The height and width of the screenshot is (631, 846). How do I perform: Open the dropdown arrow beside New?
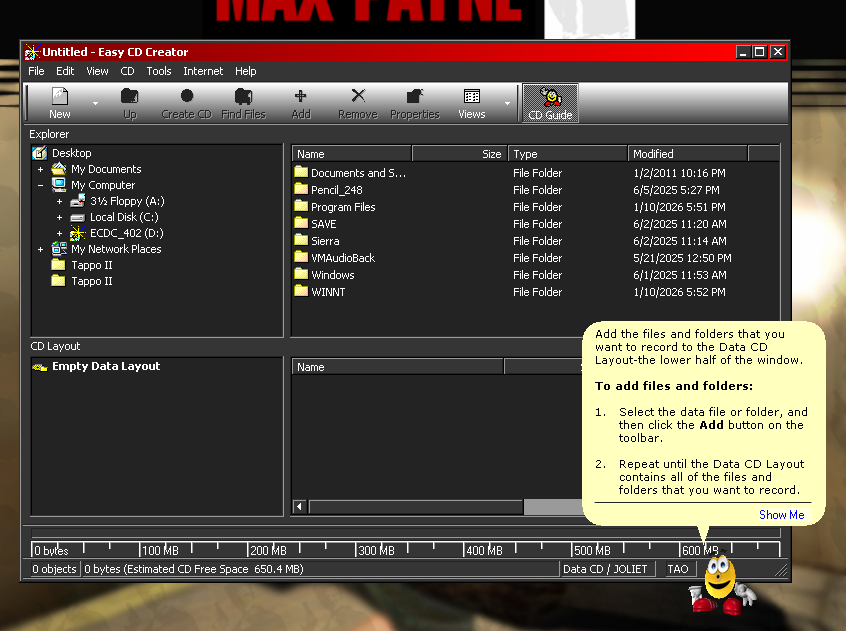[95, 103]
